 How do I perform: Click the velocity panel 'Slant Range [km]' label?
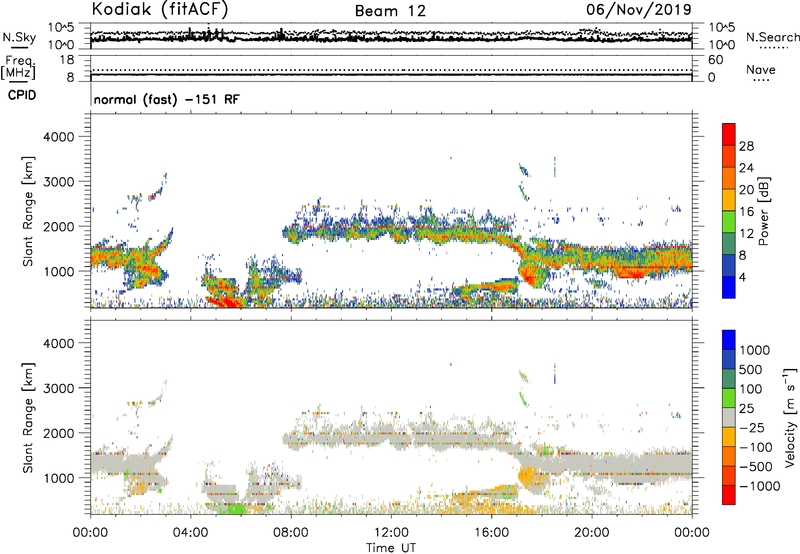[28, 417]
